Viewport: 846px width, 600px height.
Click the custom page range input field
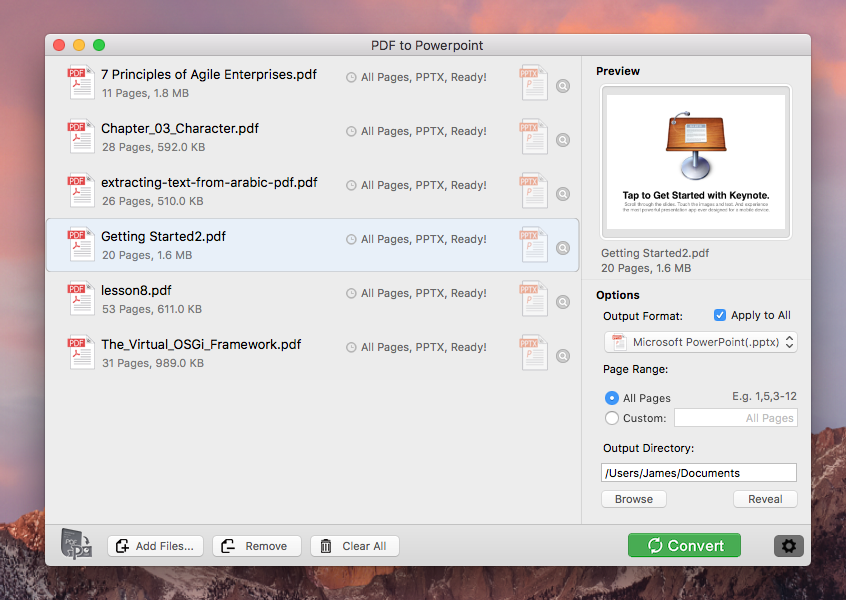[736, 418]
